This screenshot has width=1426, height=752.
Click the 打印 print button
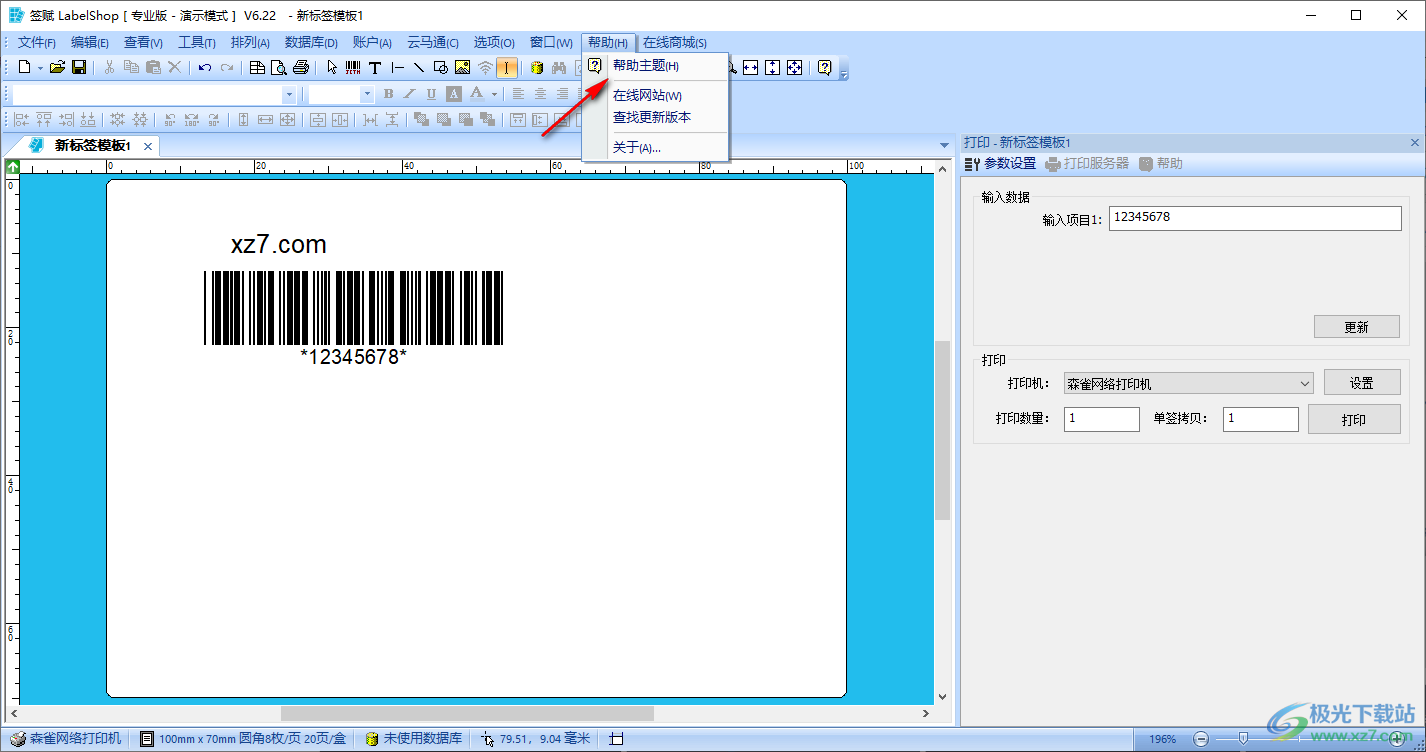(1354, 419)
